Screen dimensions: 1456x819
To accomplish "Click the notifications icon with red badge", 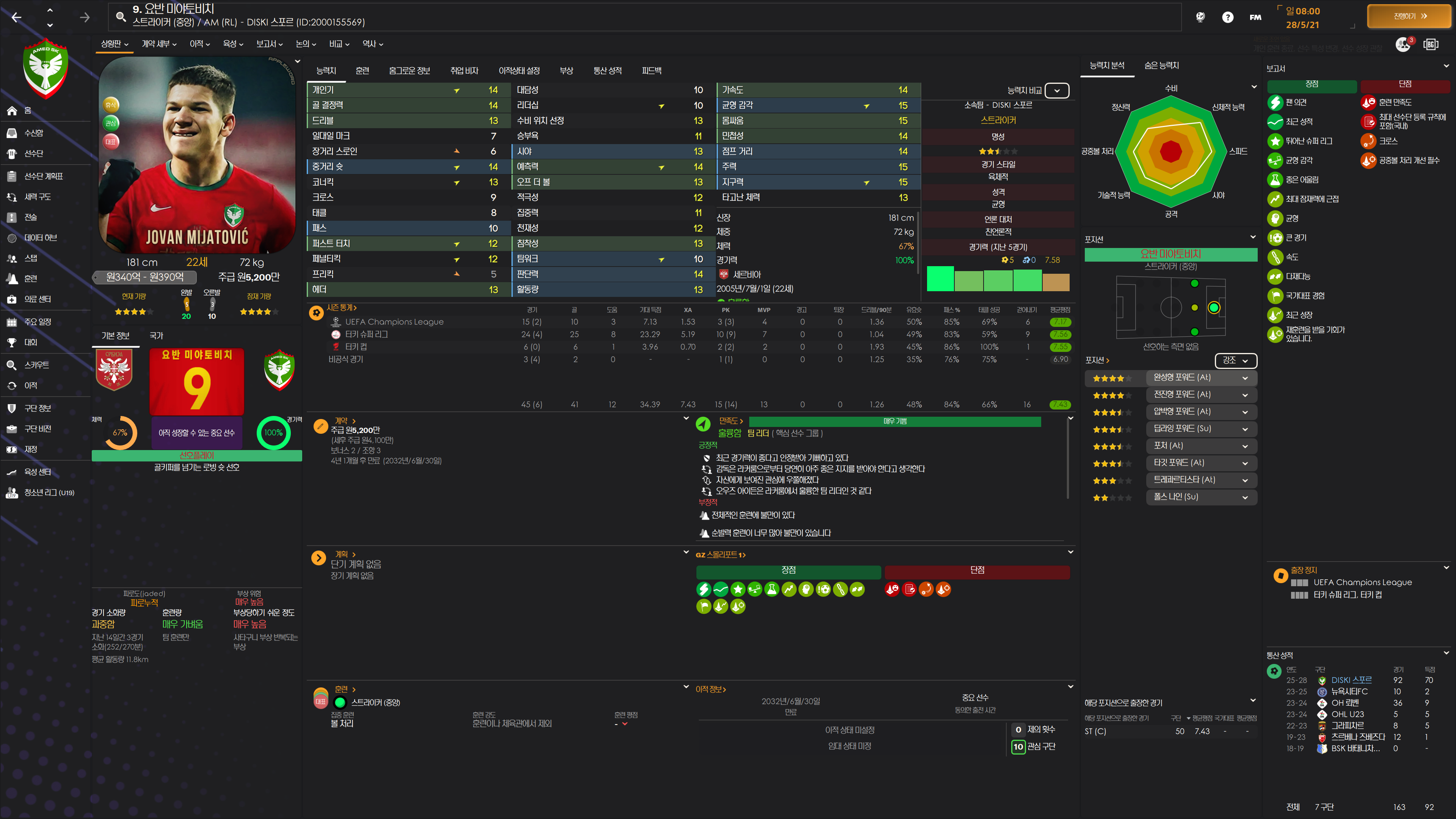I will click(1403, 44).
